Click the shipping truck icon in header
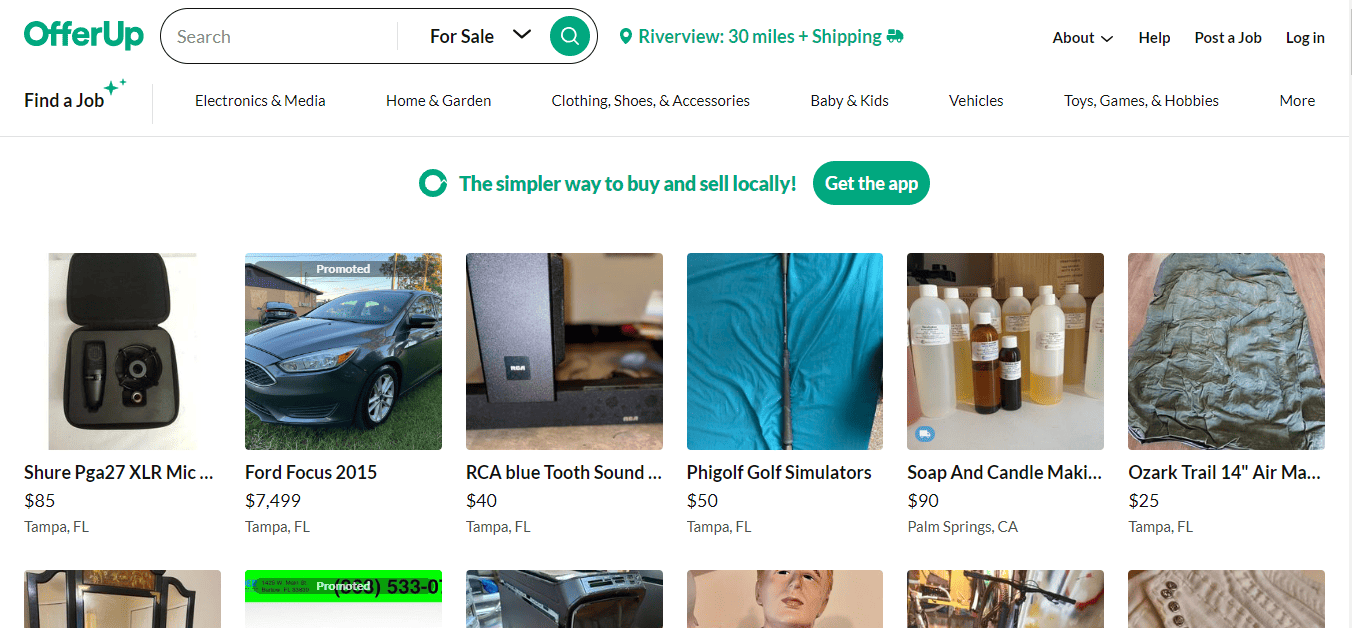Image resolution: width=1352 pixels, height=628 pixels. [895, 36]
